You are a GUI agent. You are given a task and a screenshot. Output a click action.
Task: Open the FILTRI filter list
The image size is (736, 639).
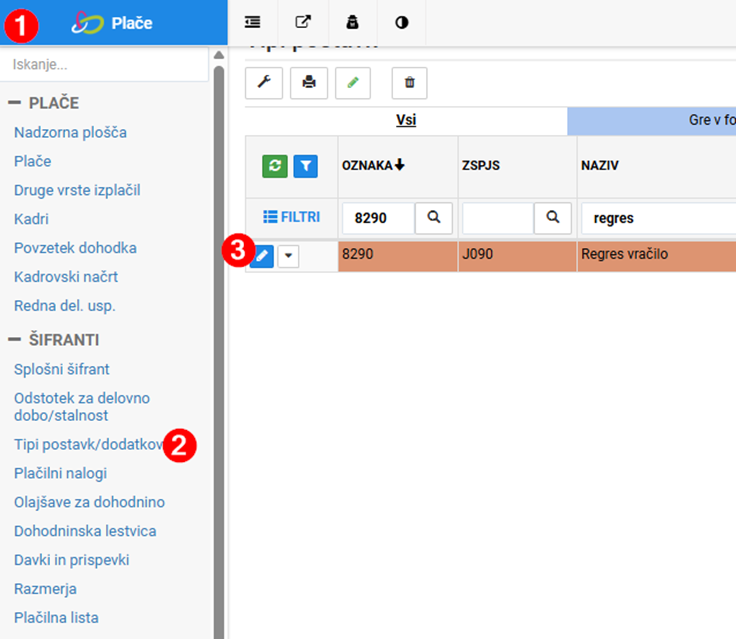tap(291, 217)
